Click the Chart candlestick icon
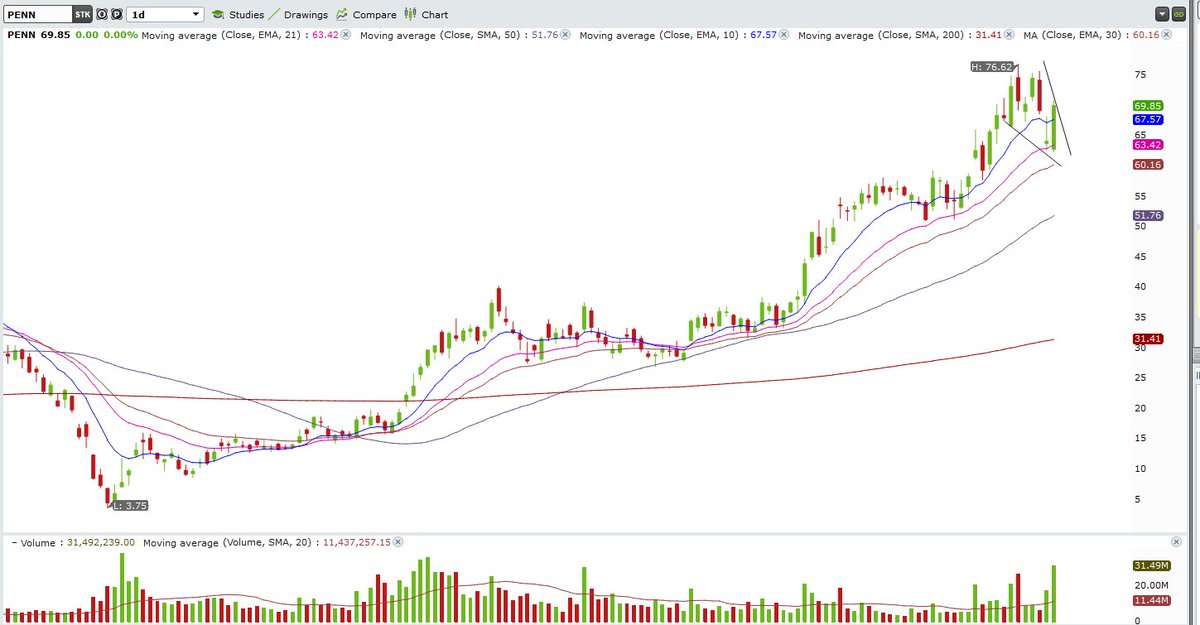The height and width of the screenshot is (625, 1200). click(x=409, y=15)
